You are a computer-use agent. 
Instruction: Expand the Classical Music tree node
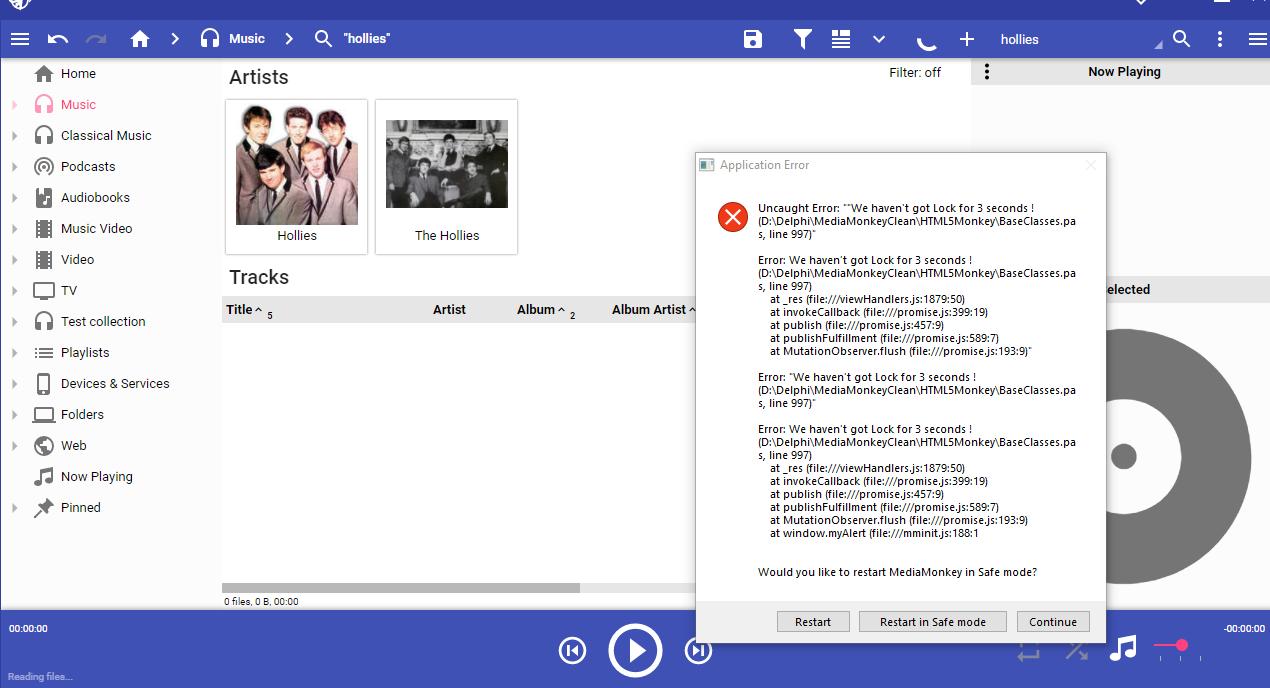[x=15, y=136]
